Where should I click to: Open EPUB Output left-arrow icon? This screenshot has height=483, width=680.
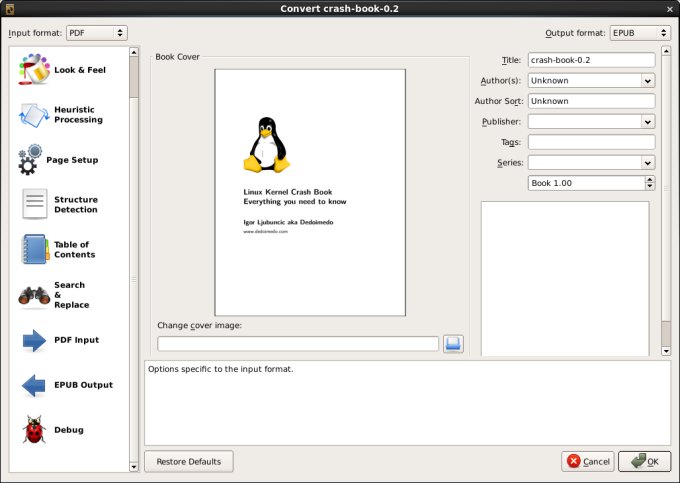pos(34,385)
